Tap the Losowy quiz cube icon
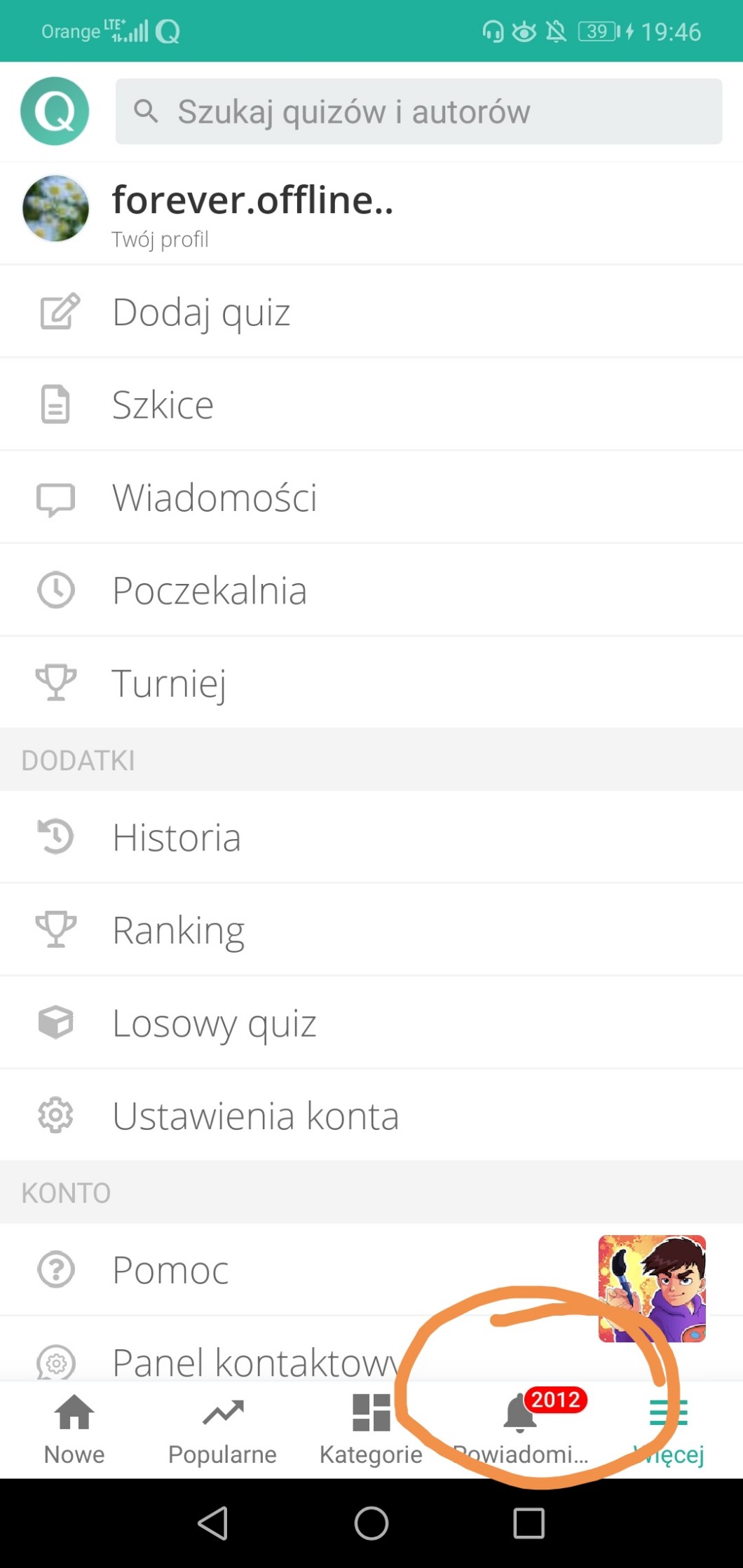 point(55,1023)
